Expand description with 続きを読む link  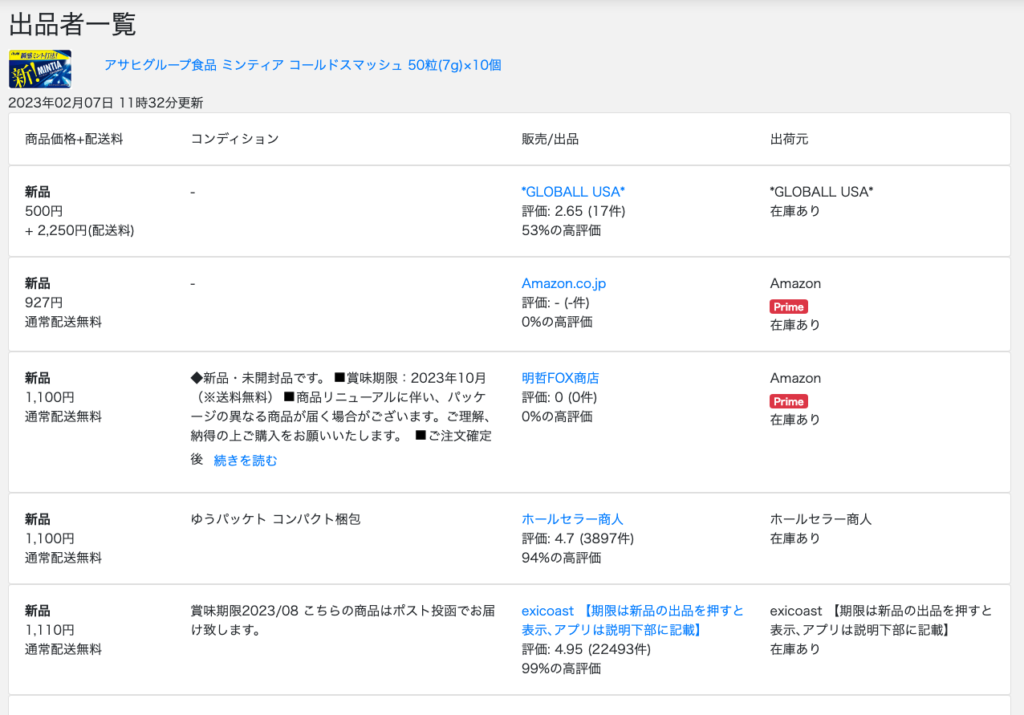click(246, 460)
